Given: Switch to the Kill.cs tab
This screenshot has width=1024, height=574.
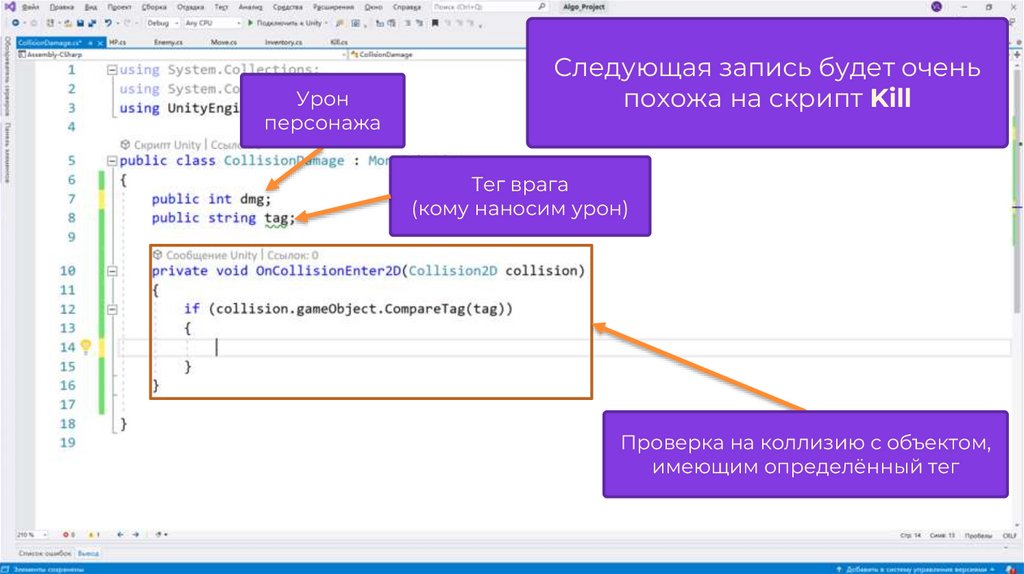Looking at the screenshot, I should [339, 42].
